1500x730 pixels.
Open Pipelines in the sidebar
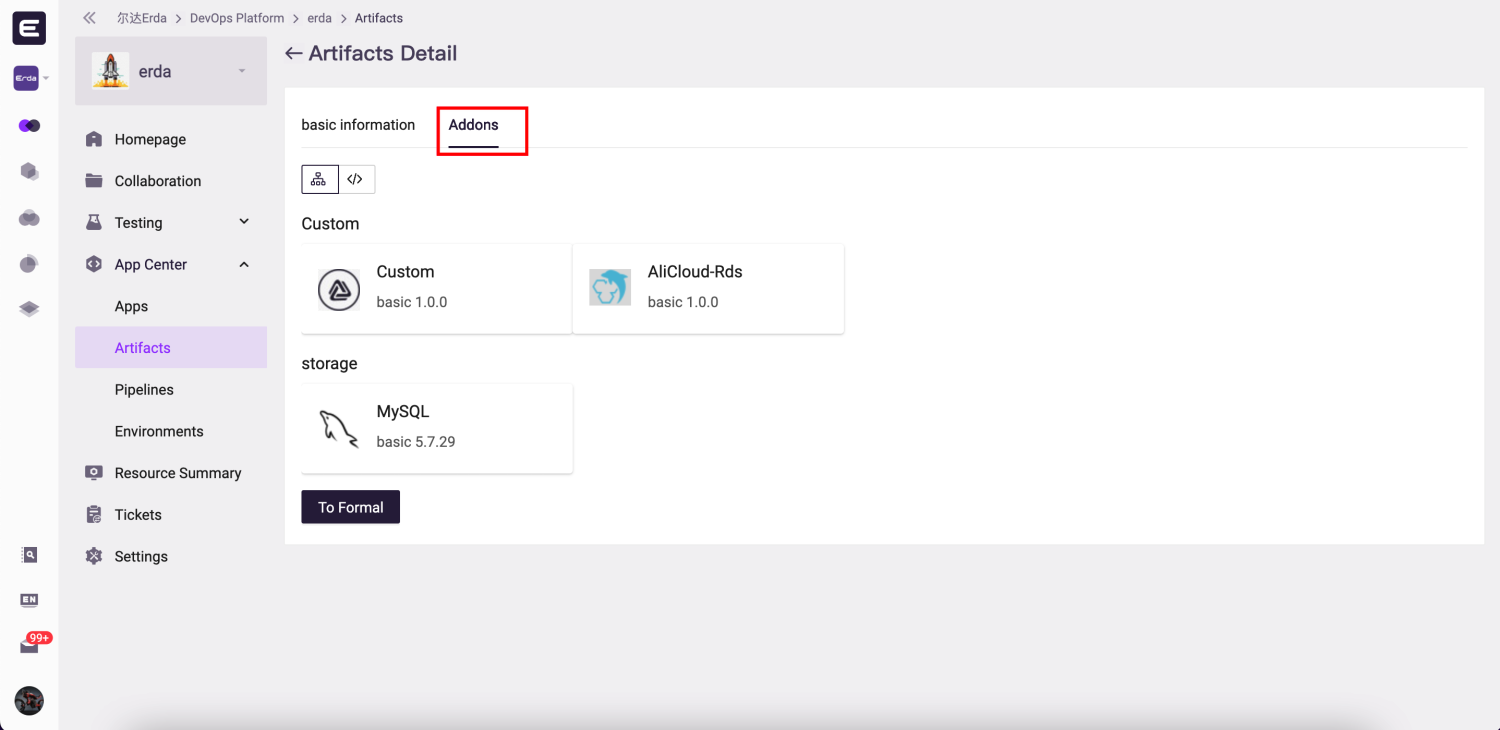pyautogui.click(x=144, y=390)
